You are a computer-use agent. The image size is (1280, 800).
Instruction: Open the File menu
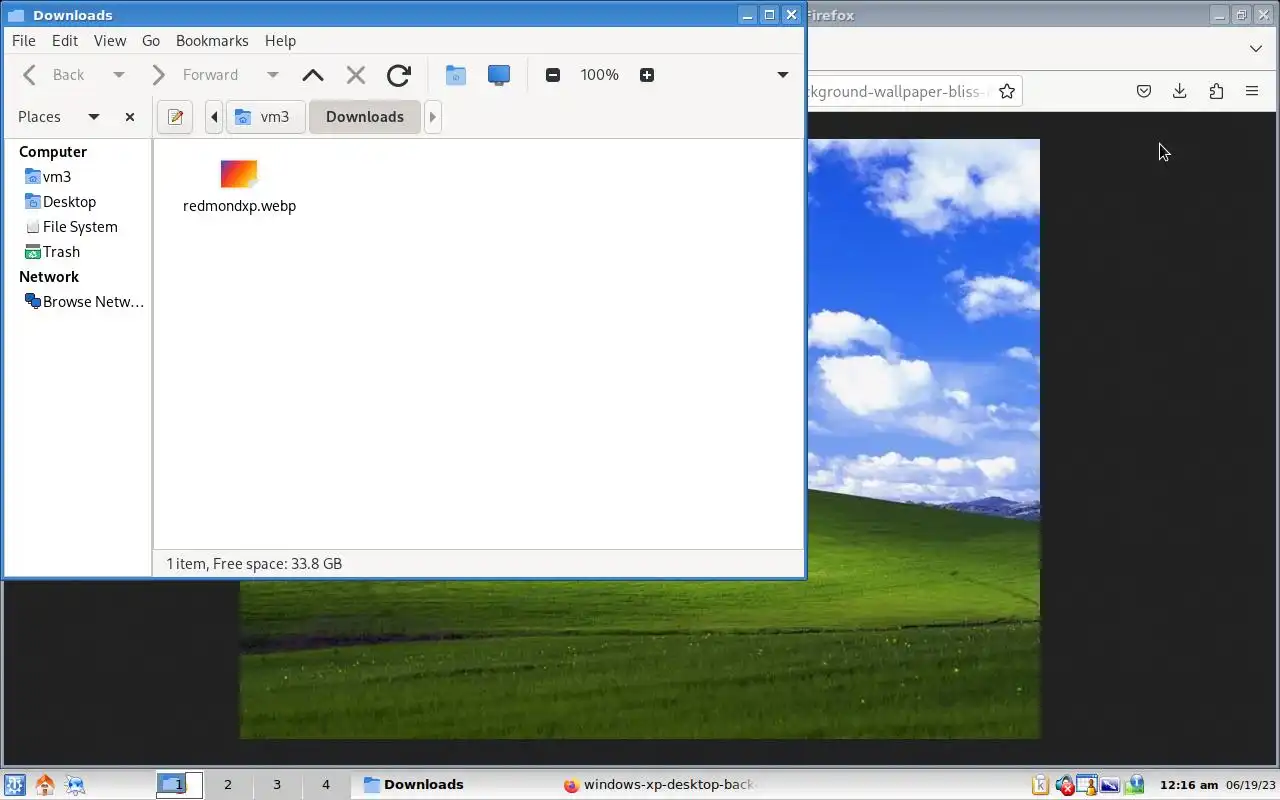24,41
